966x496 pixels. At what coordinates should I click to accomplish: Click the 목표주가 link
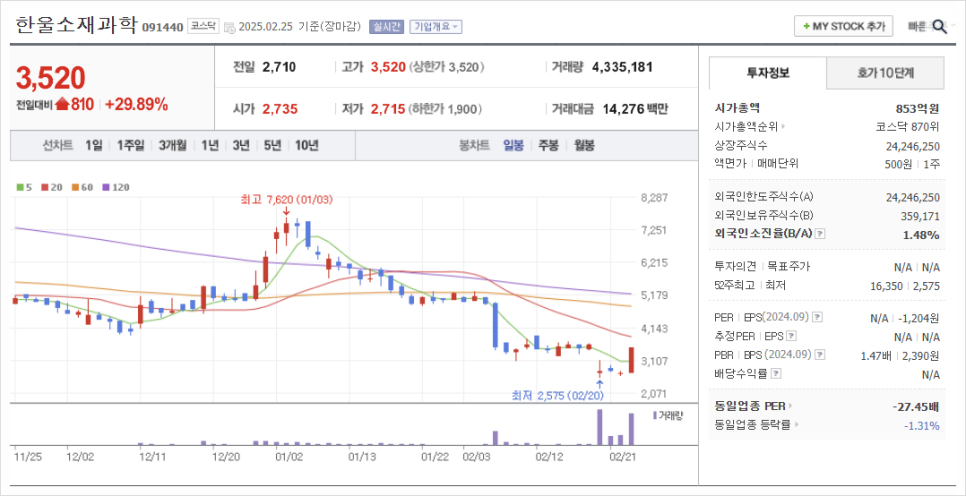coord(789,267)
